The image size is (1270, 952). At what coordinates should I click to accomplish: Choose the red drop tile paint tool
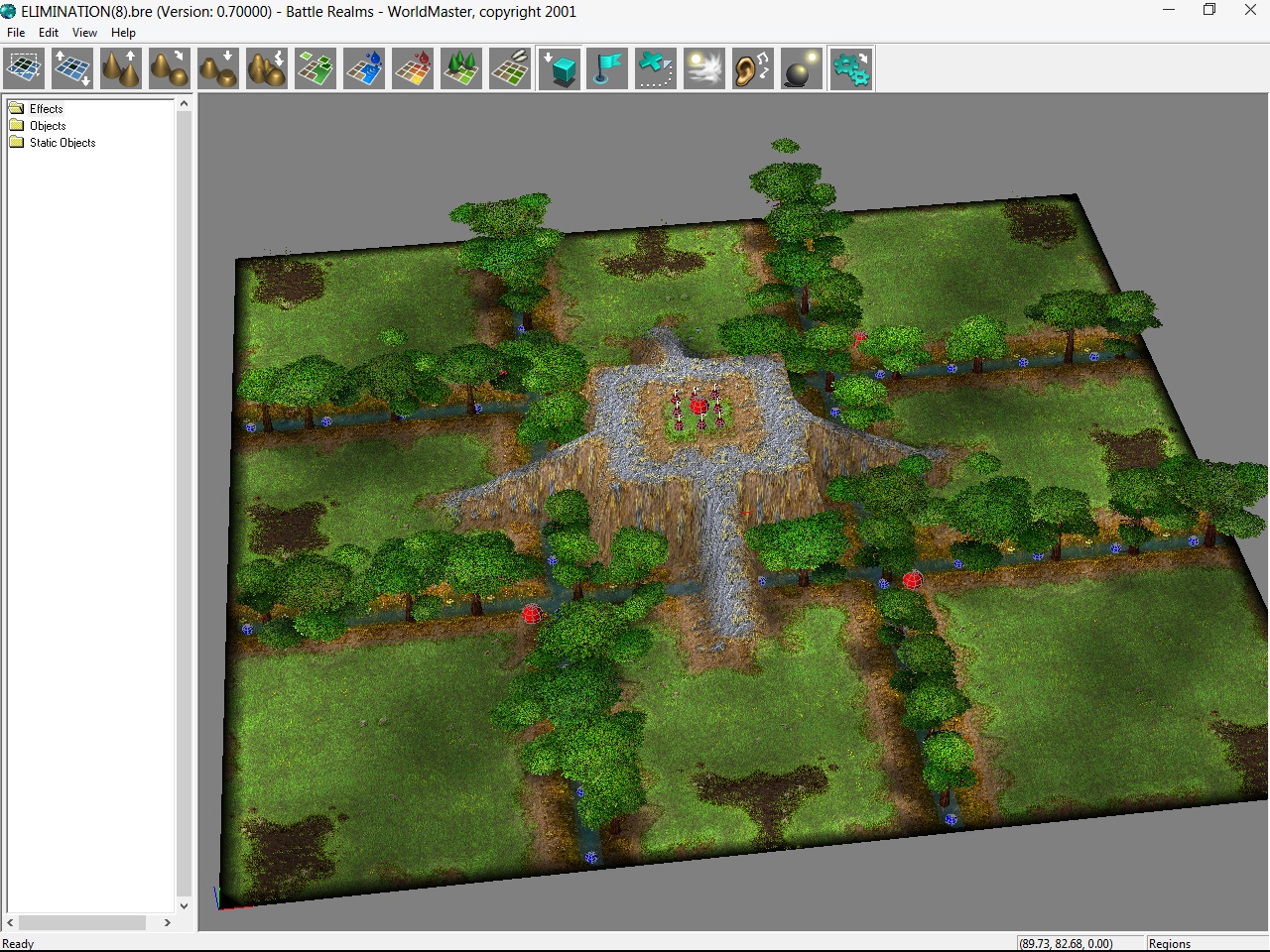[413, 69]
